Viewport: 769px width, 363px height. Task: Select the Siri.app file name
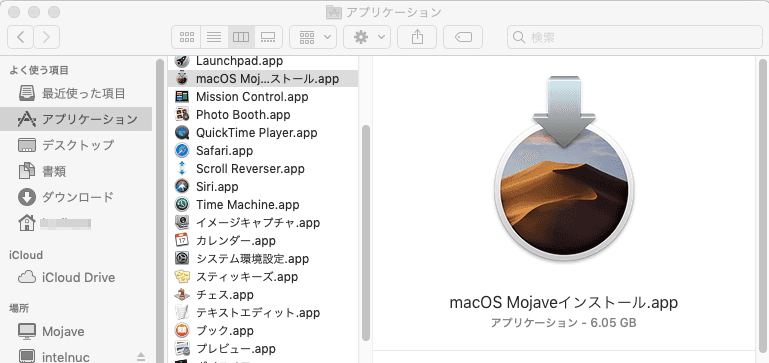pos(217,187)
